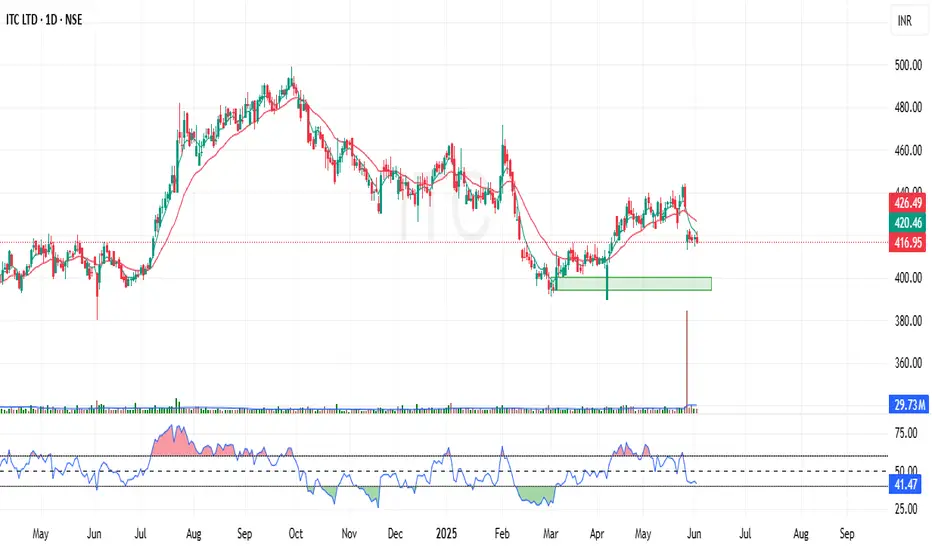Click the Nov label on time axis
This screenshot has height=550, width=932.
[349, 533]
